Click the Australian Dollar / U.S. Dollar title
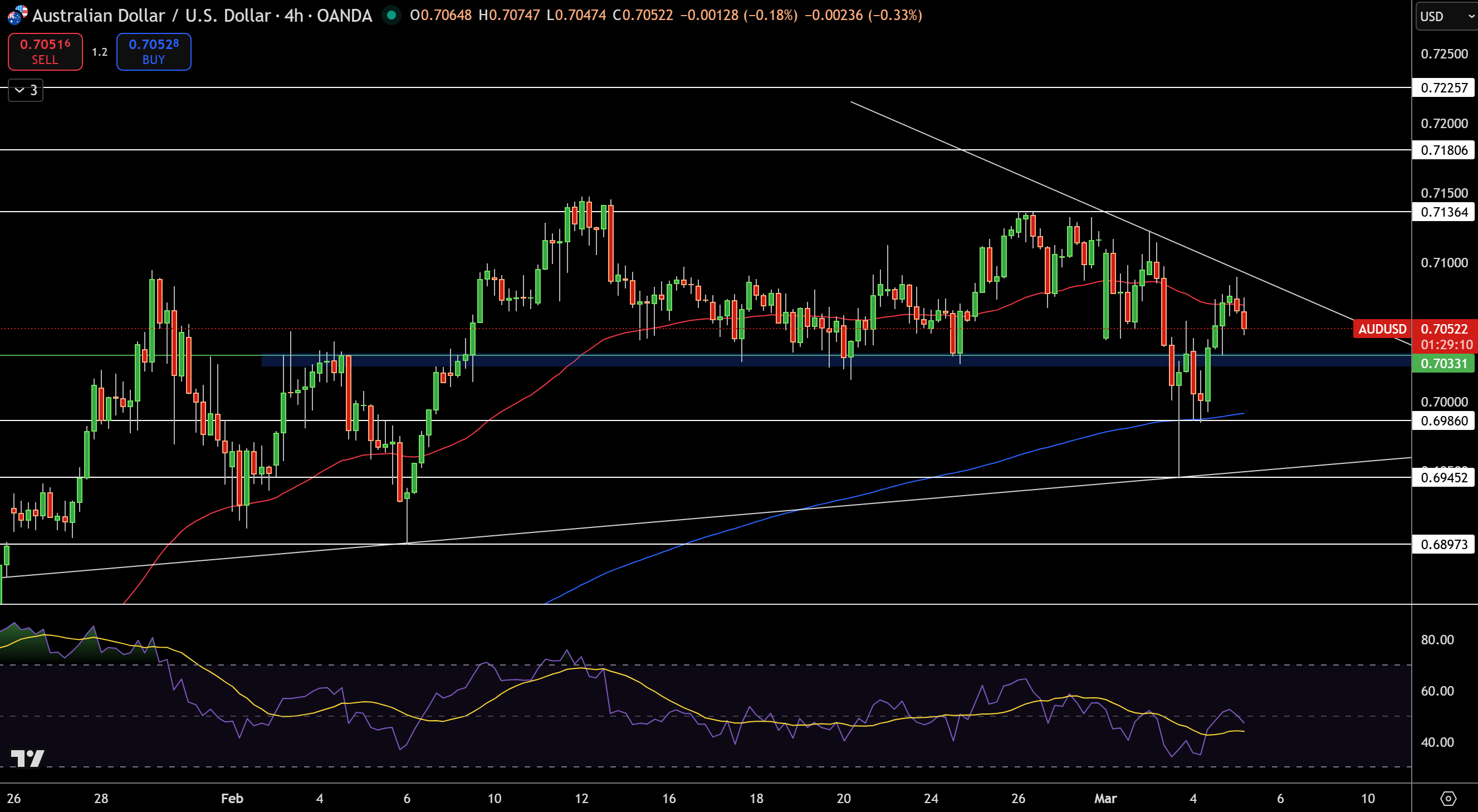The height and width of the screenshot is (812, 1478). 151,15
